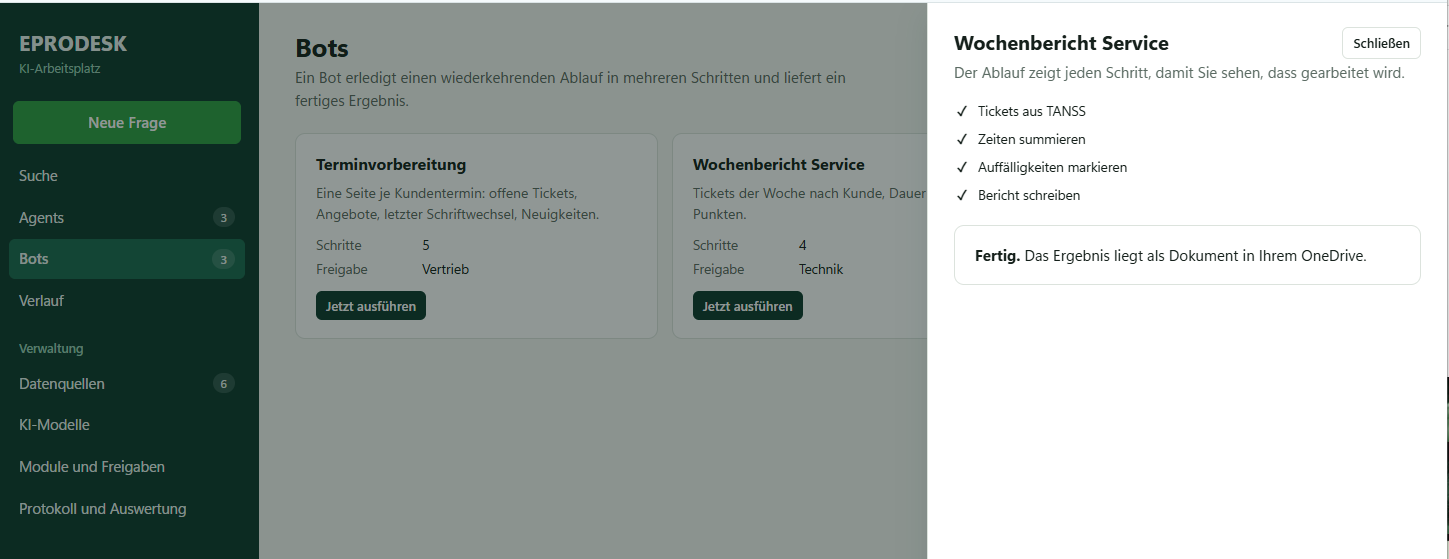Image resolution: width=1449 pixels, height=559 pixels.
Task: Open Verlauf in the sidebar
Action: pyautogui.click(x=127, y=301)
